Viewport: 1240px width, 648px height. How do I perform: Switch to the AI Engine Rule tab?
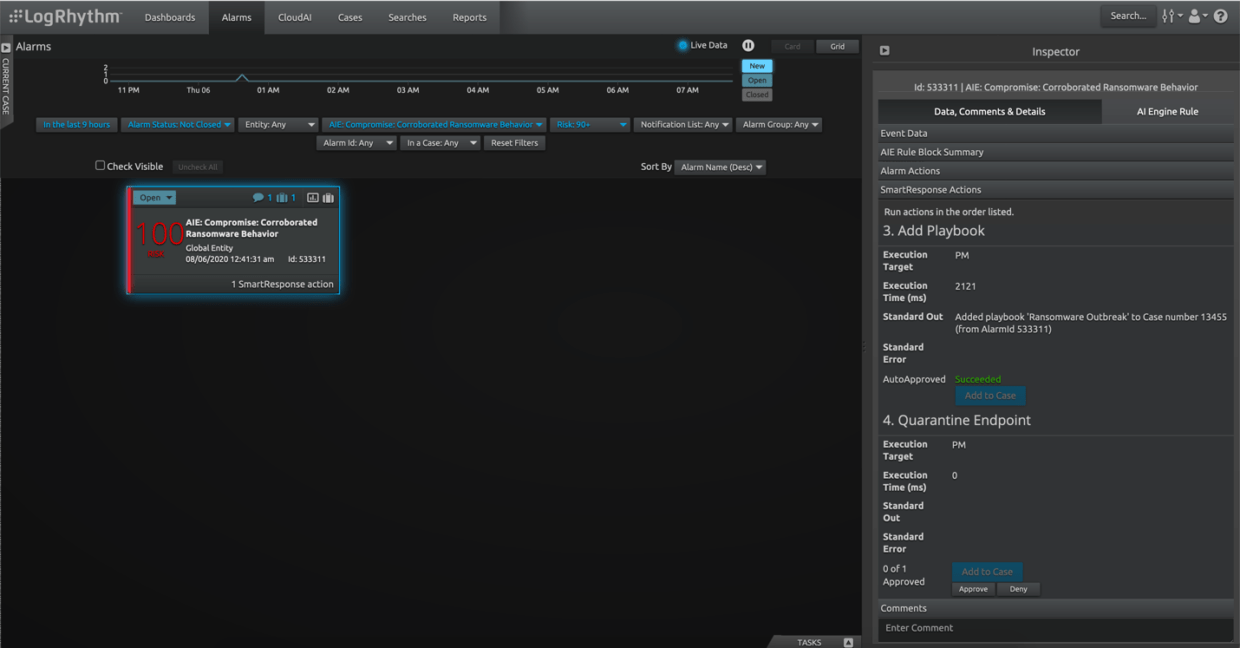click(1168, 111)
